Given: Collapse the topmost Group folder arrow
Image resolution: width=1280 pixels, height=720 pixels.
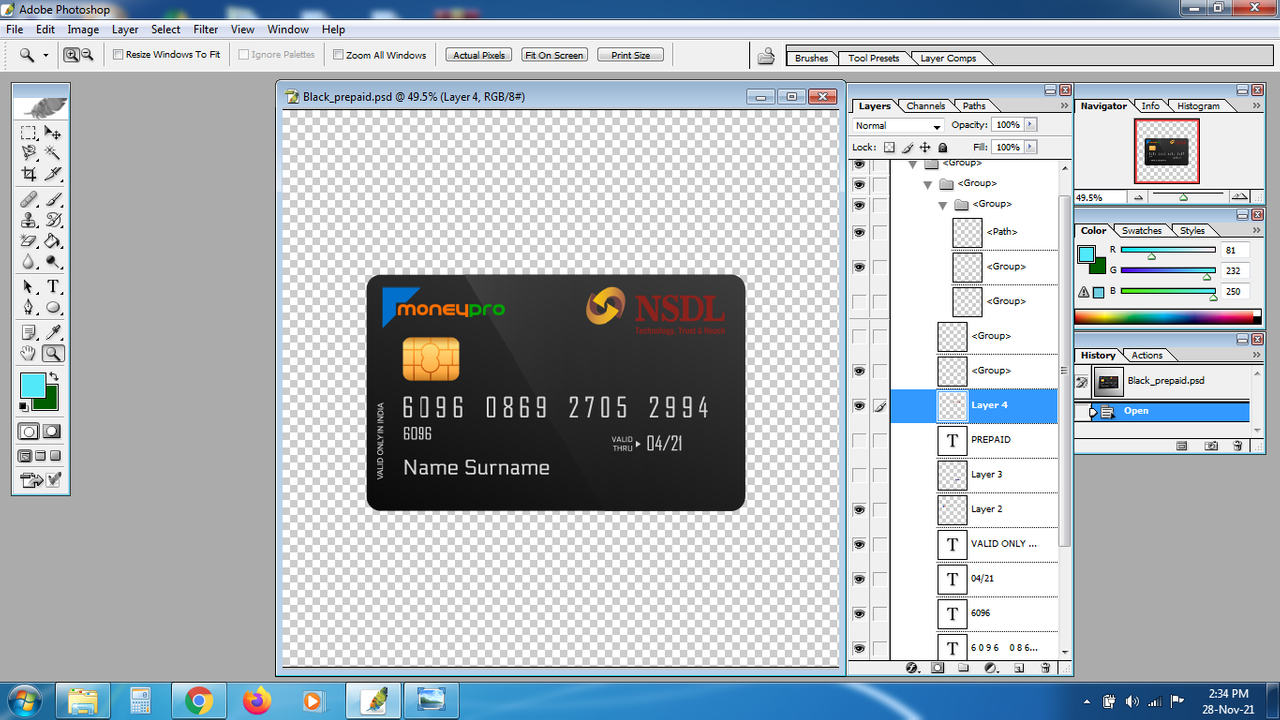Looking at the screenshot, I should point(913,164).
